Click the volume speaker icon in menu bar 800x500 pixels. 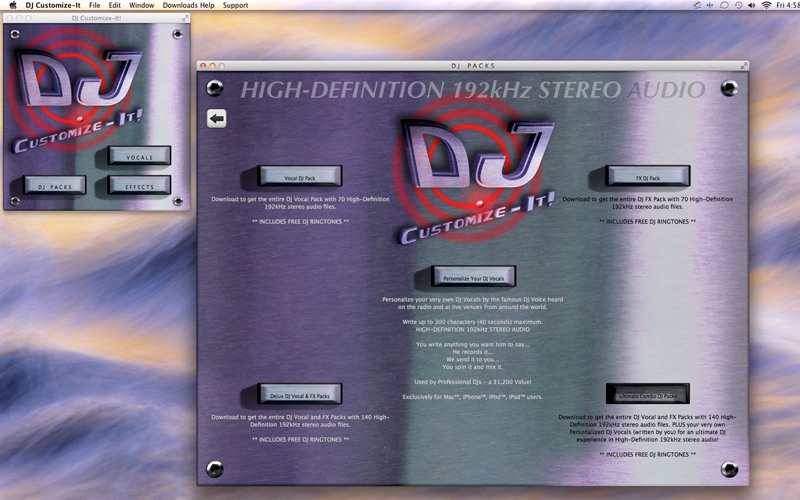(x=752, y=5)
